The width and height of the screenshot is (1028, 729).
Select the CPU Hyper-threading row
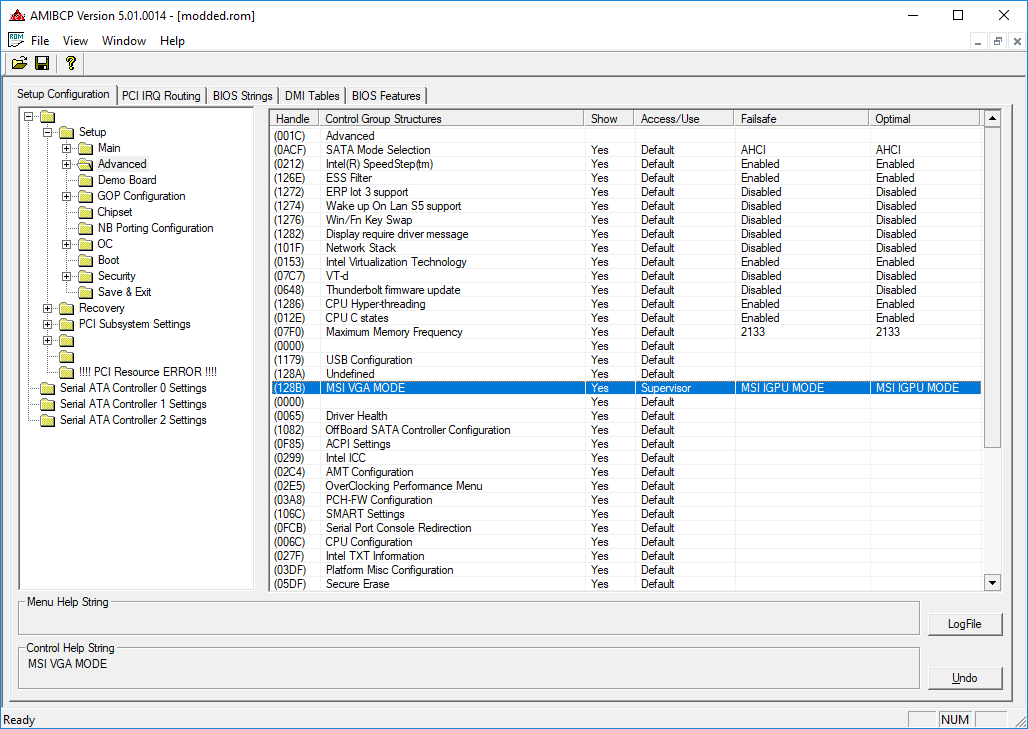(x=626, y=304)
